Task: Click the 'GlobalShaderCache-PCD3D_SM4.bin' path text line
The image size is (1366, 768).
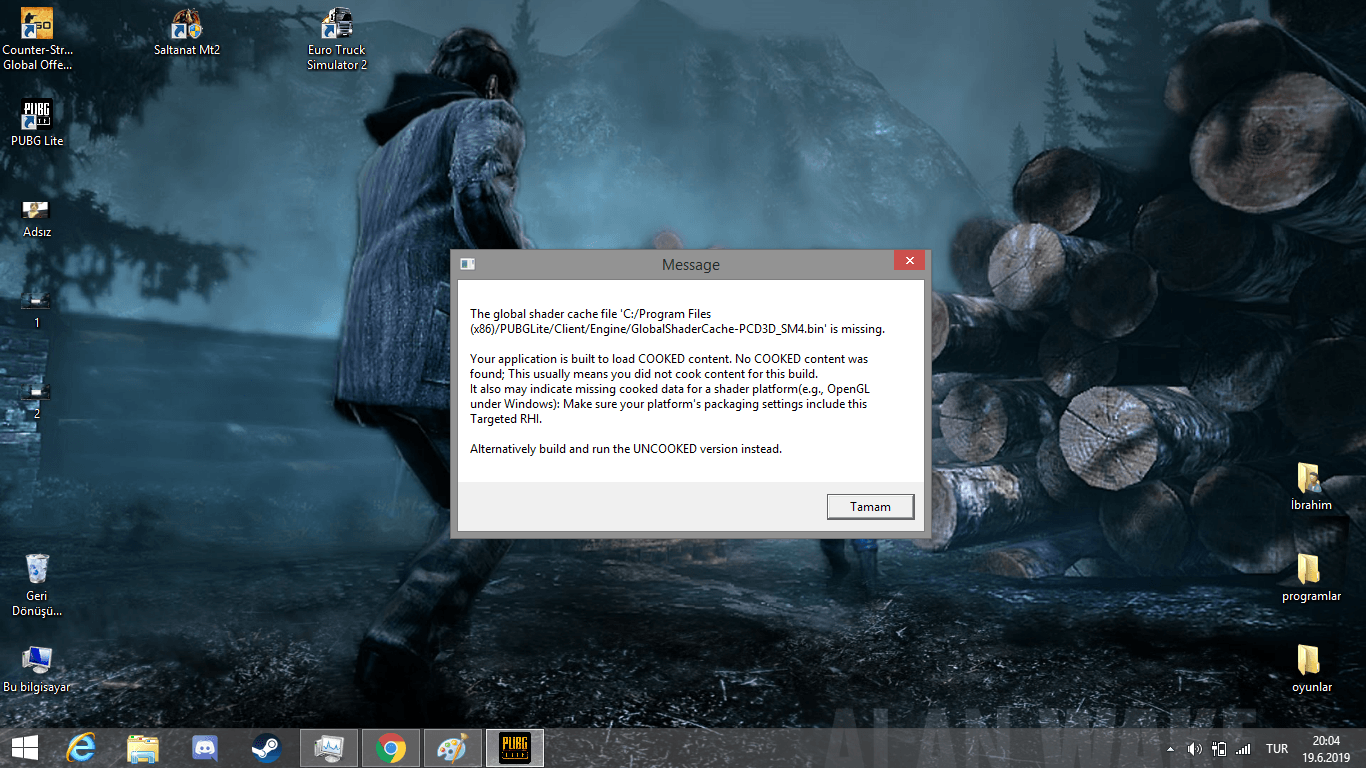Action: point(677,328)
